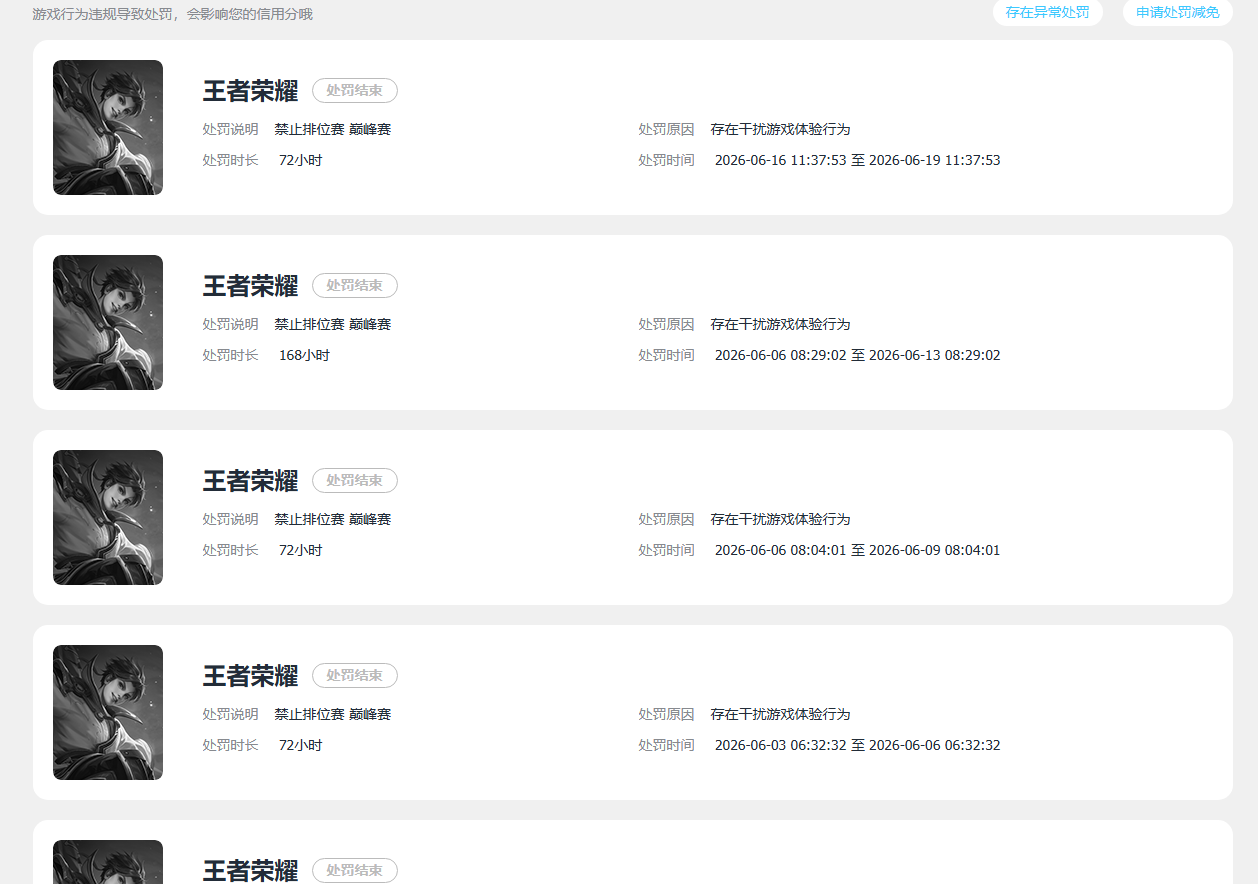
Task: Select 王者荣耀 title in the 168小时 record
Action: point(250,286)
